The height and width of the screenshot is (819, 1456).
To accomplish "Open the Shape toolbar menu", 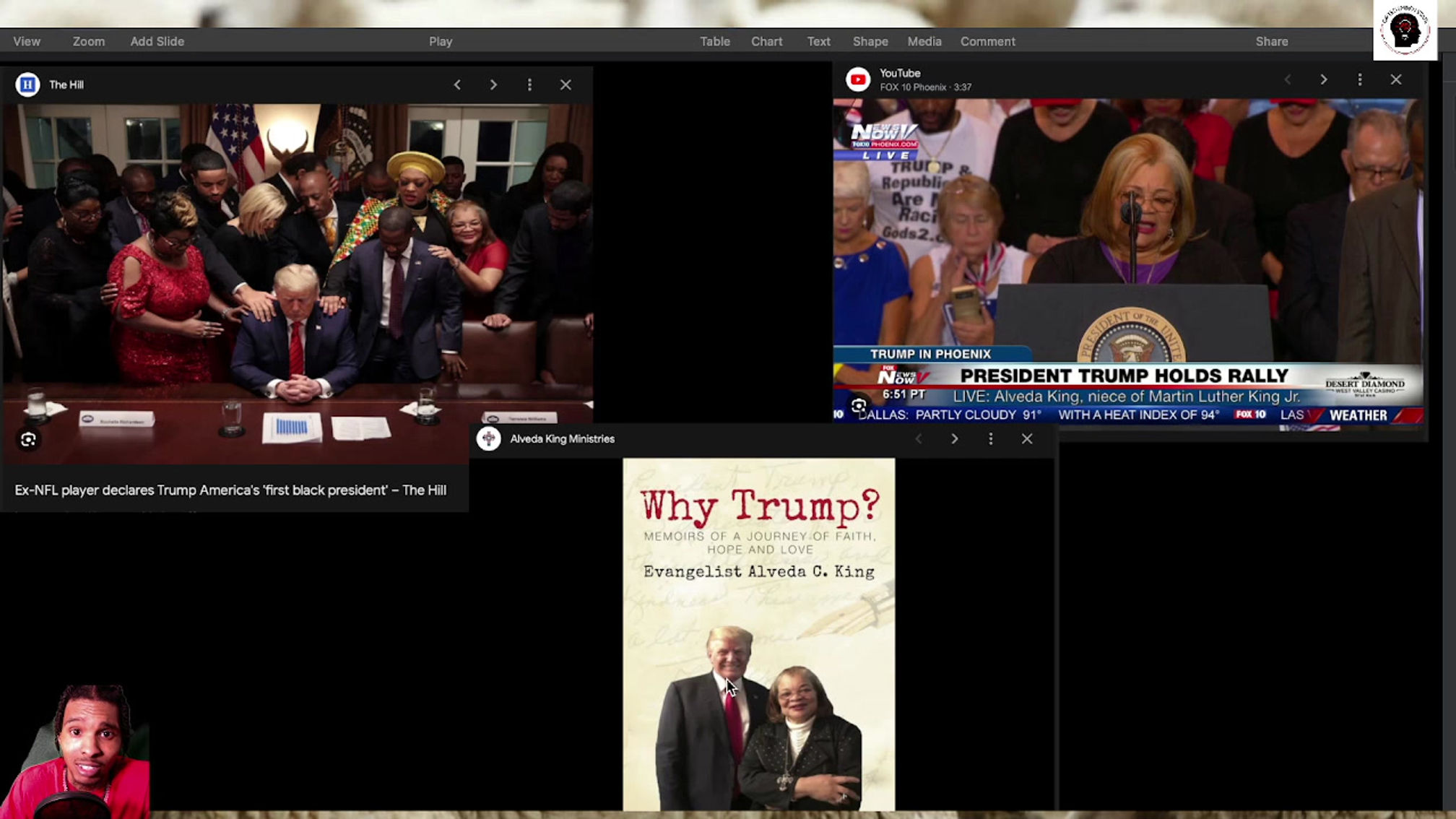I will [x=870, y=42].
